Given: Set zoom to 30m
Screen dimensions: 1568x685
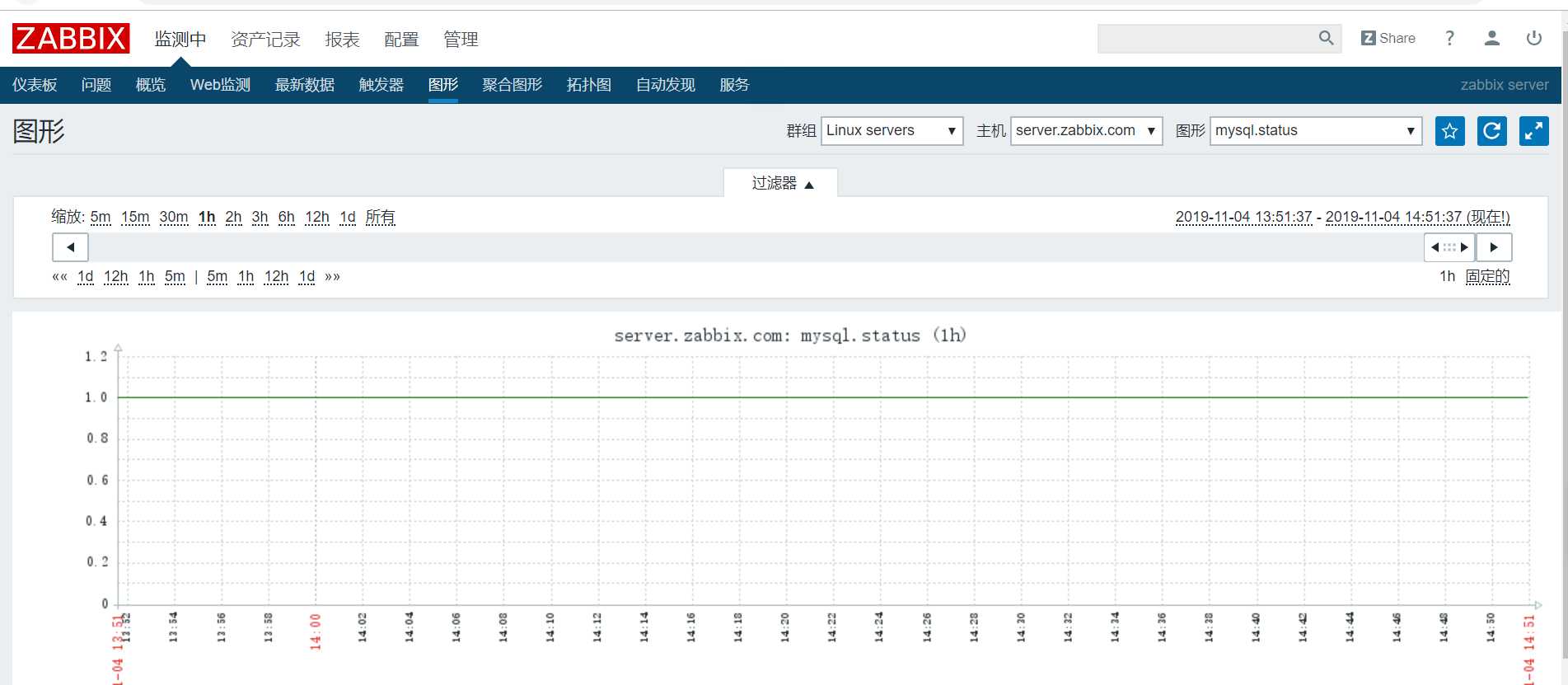Looking at the screenshot, I should [174, 217].
